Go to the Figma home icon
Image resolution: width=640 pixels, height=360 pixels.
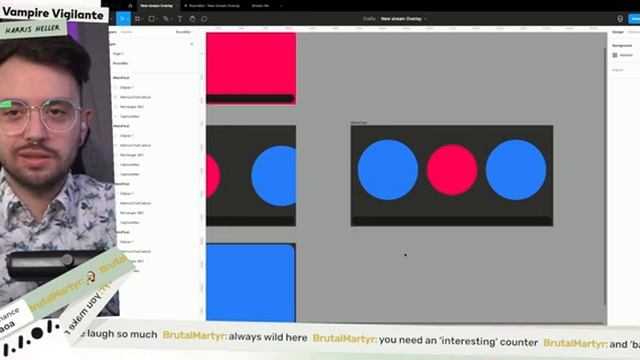[x=130, y=6]
